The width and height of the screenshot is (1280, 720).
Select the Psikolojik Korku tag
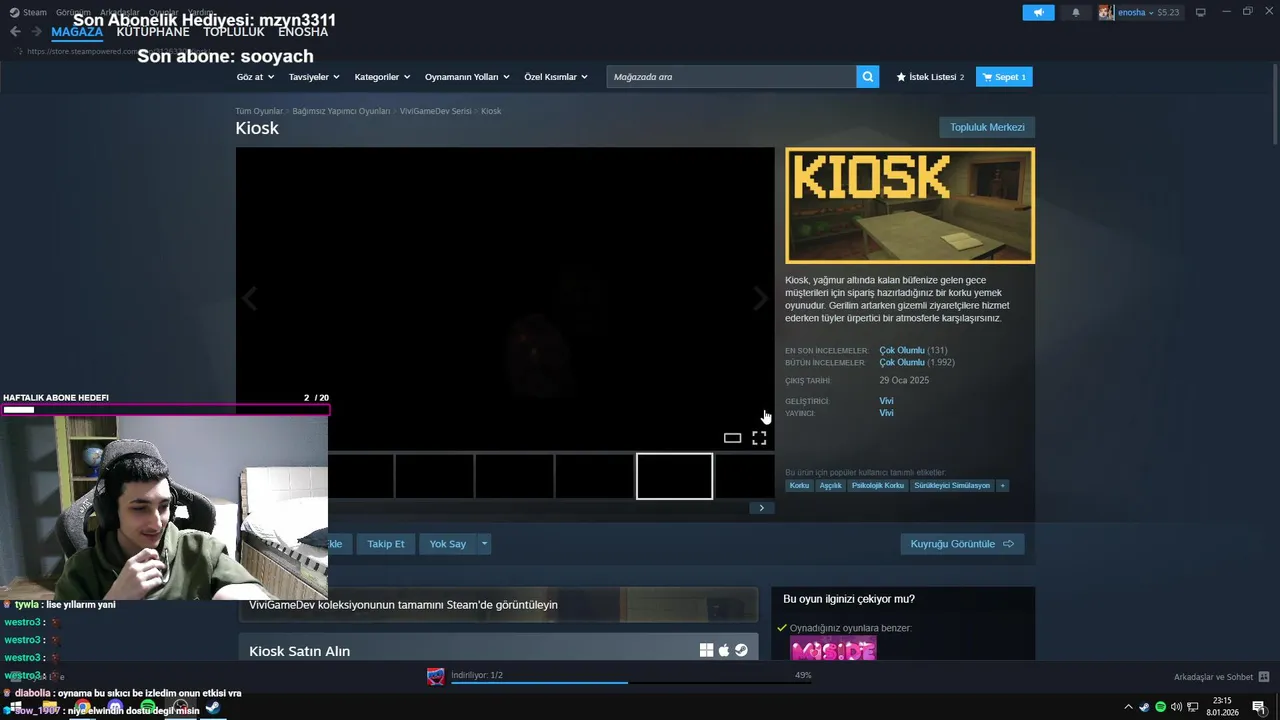[x=877, y=486]
